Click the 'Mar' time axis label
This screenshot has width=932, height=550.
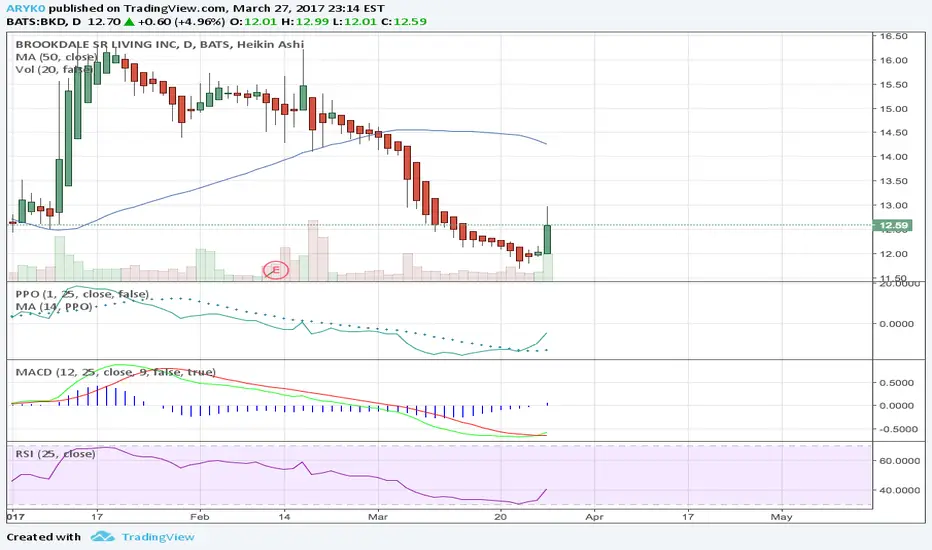click(x=378, y=517)
